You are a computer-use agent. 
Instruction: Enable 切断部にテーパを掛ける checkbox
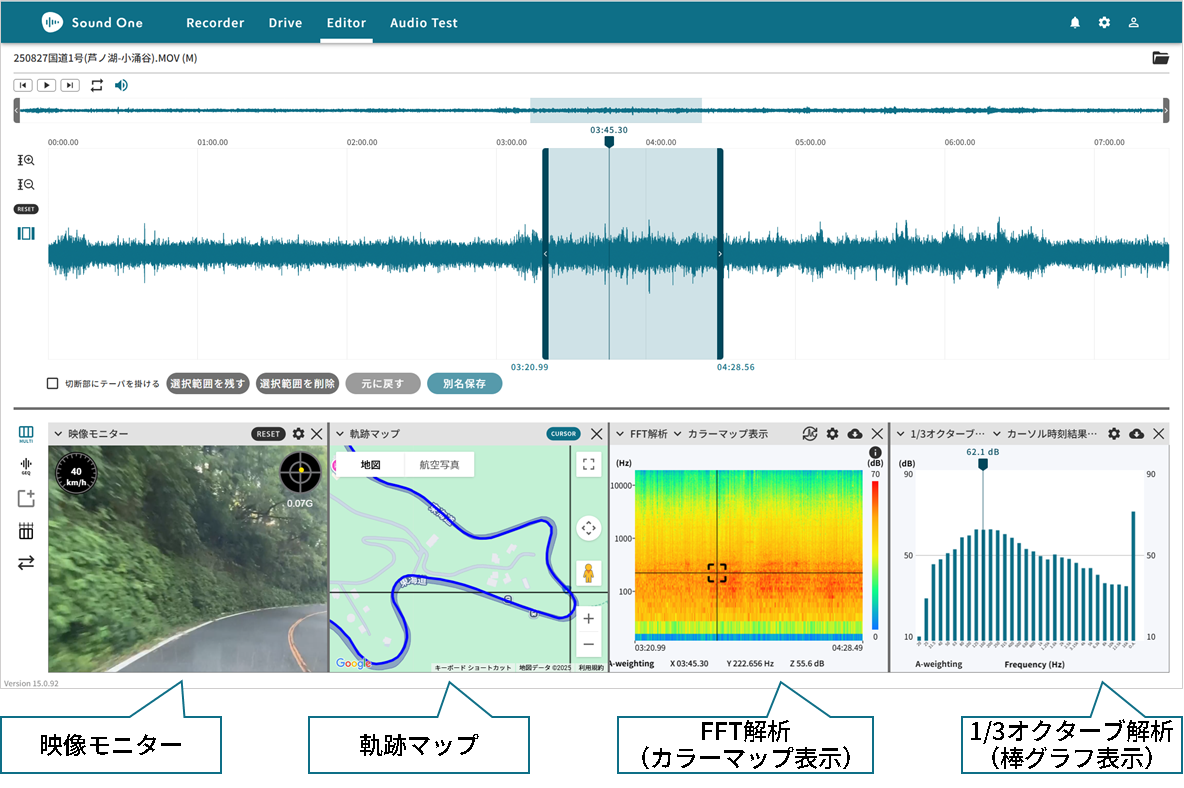tap(52, 383)
